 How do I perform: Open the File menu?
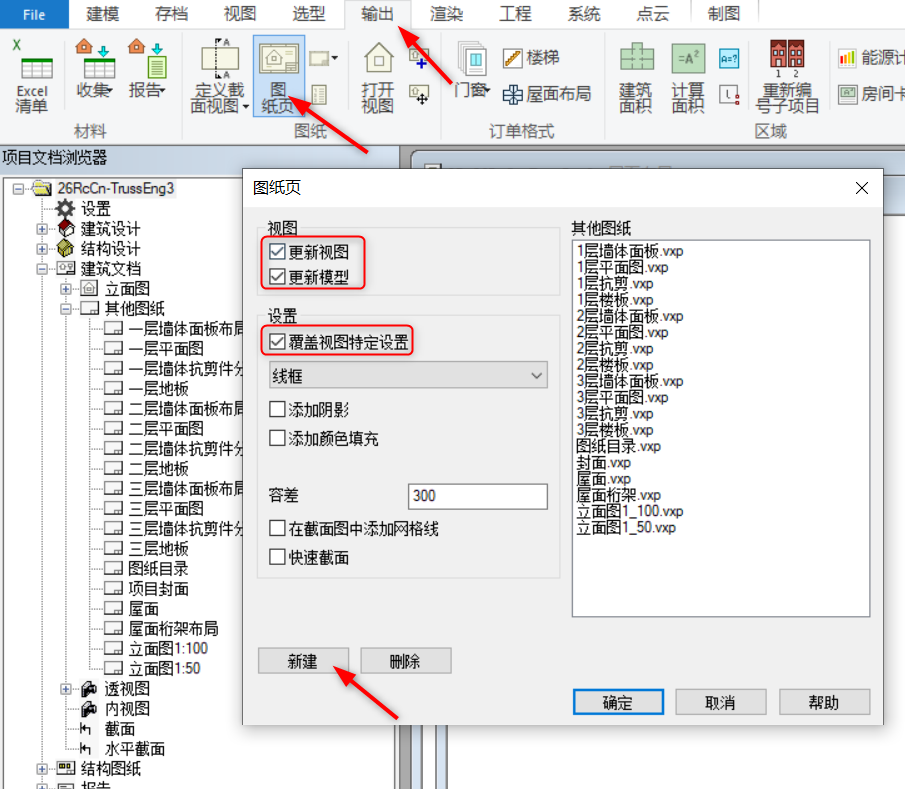click(x=34, y=14)
